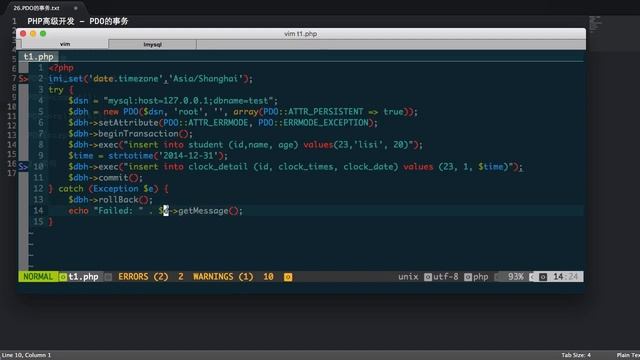Click vim line number 8 in gutter
640x360 pixels.
click(x=40, y=144)
